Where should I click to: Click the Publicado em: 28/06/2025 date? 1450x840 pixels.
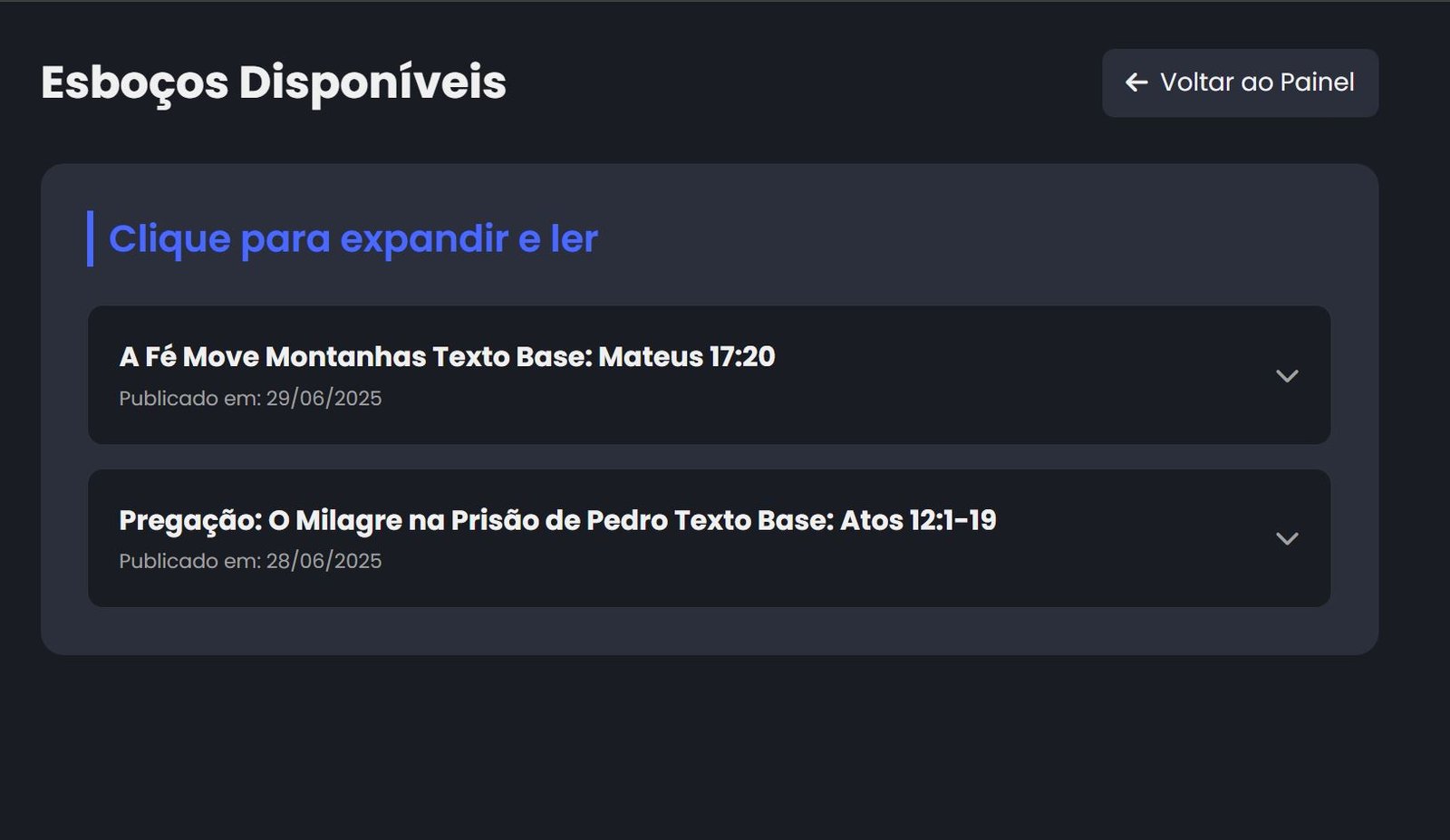250,562
